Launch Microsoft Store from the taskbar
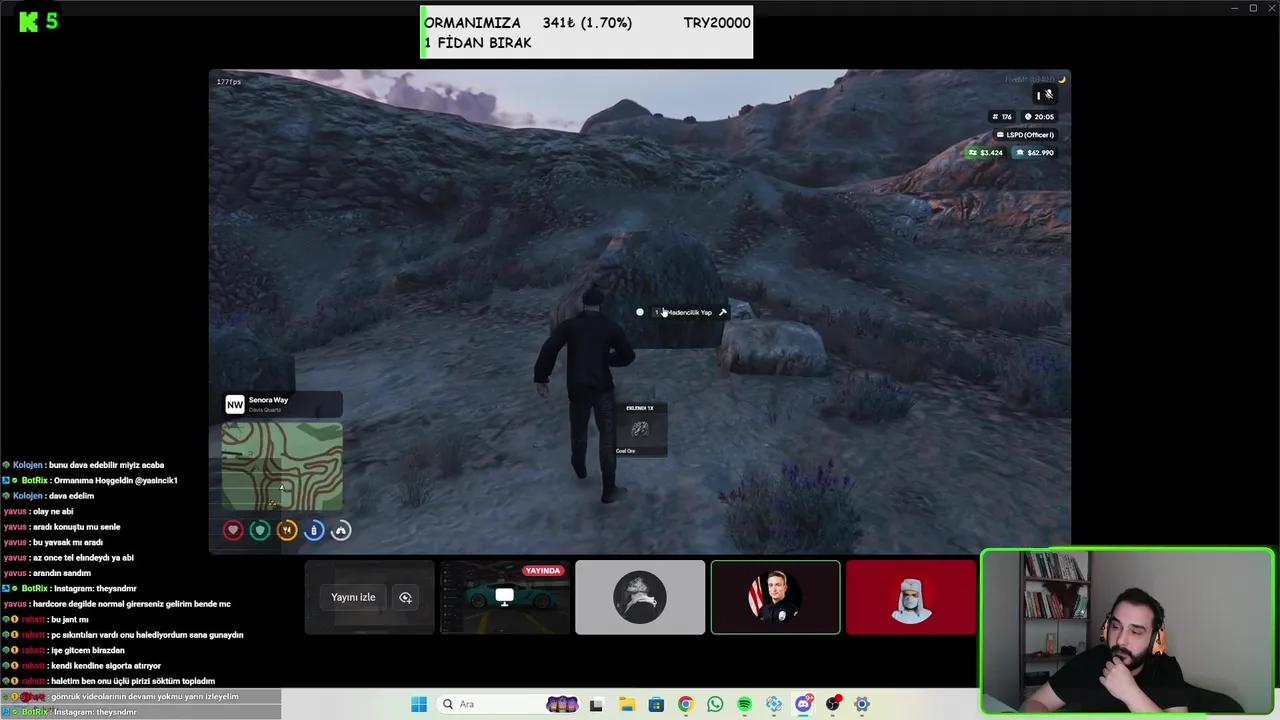 656,705
